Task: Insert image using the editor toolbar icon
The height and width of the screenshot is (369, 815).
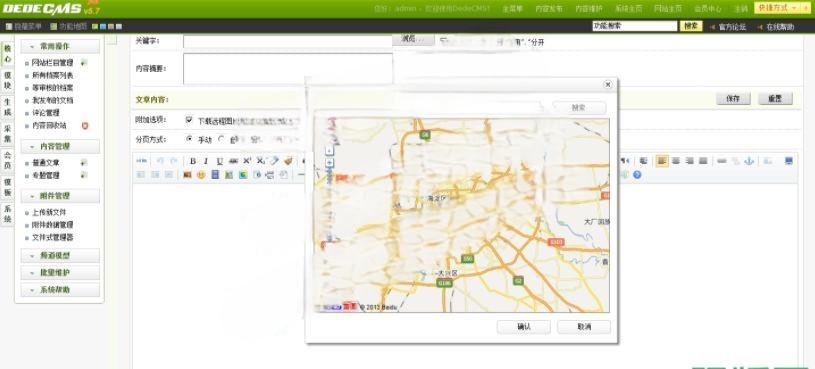Action: (x=188, y=175)
